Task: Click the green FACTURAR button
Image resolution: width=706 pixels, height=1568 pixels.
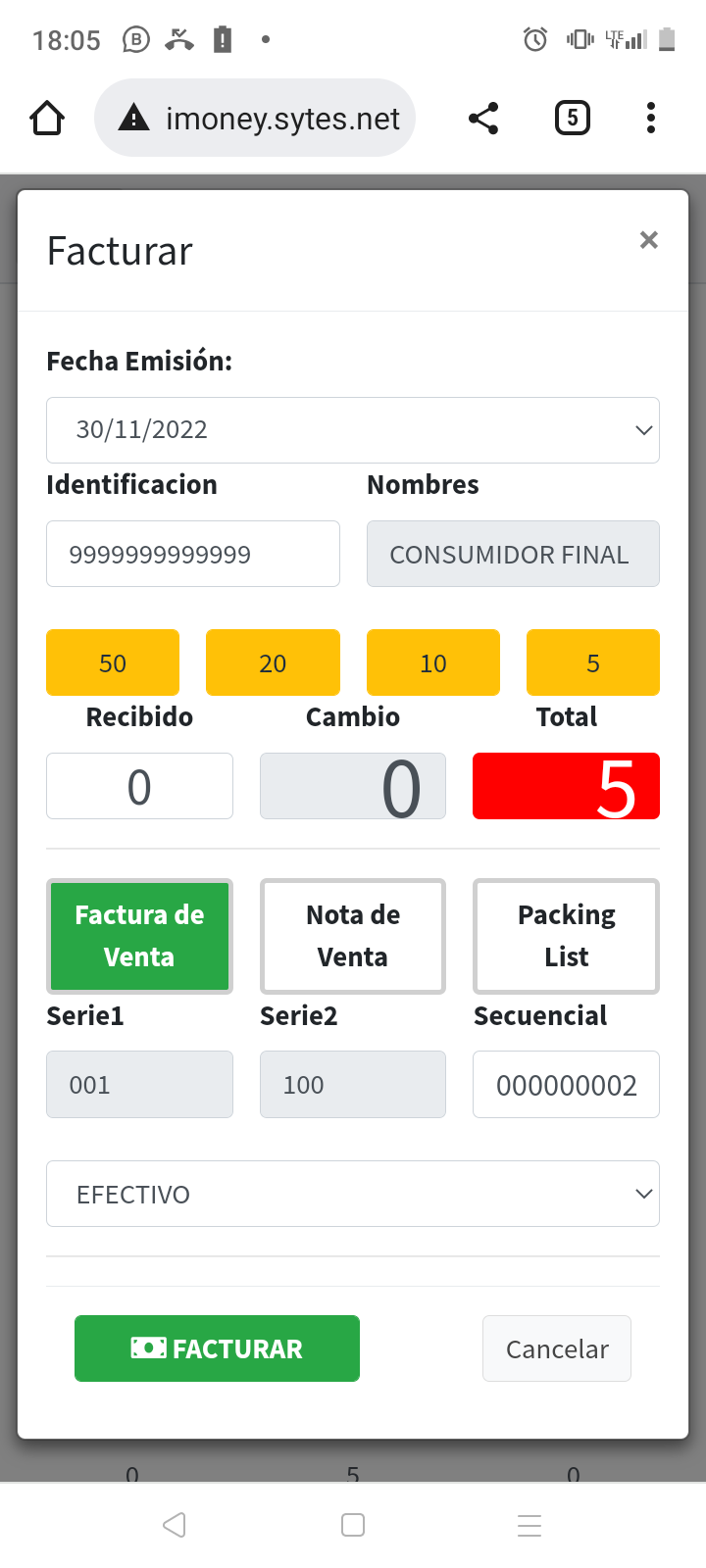Action: (x=217, y=1348)
